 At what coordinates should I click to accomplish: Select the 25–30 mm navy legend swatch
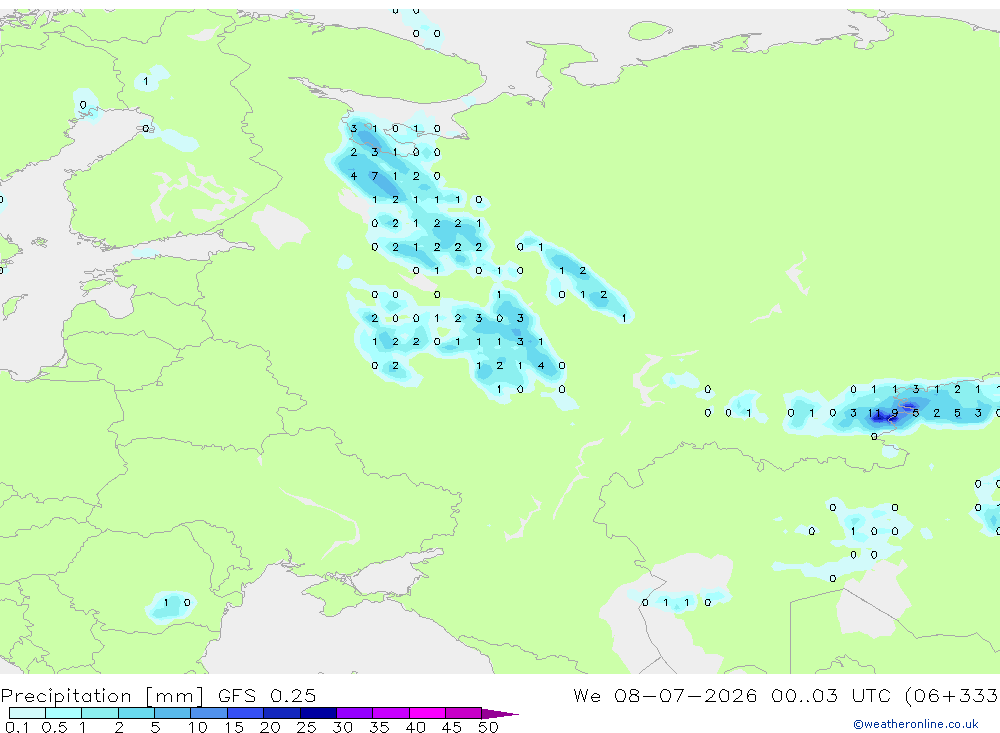pyautogui.click(x=318, y=713)
